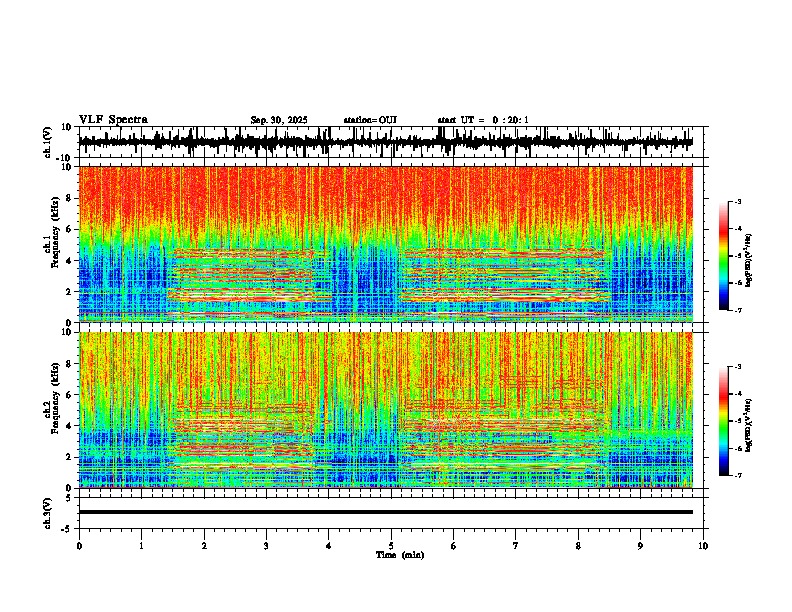Click the time axis tick label '9'
792x612 pixels.
point(640,546)
